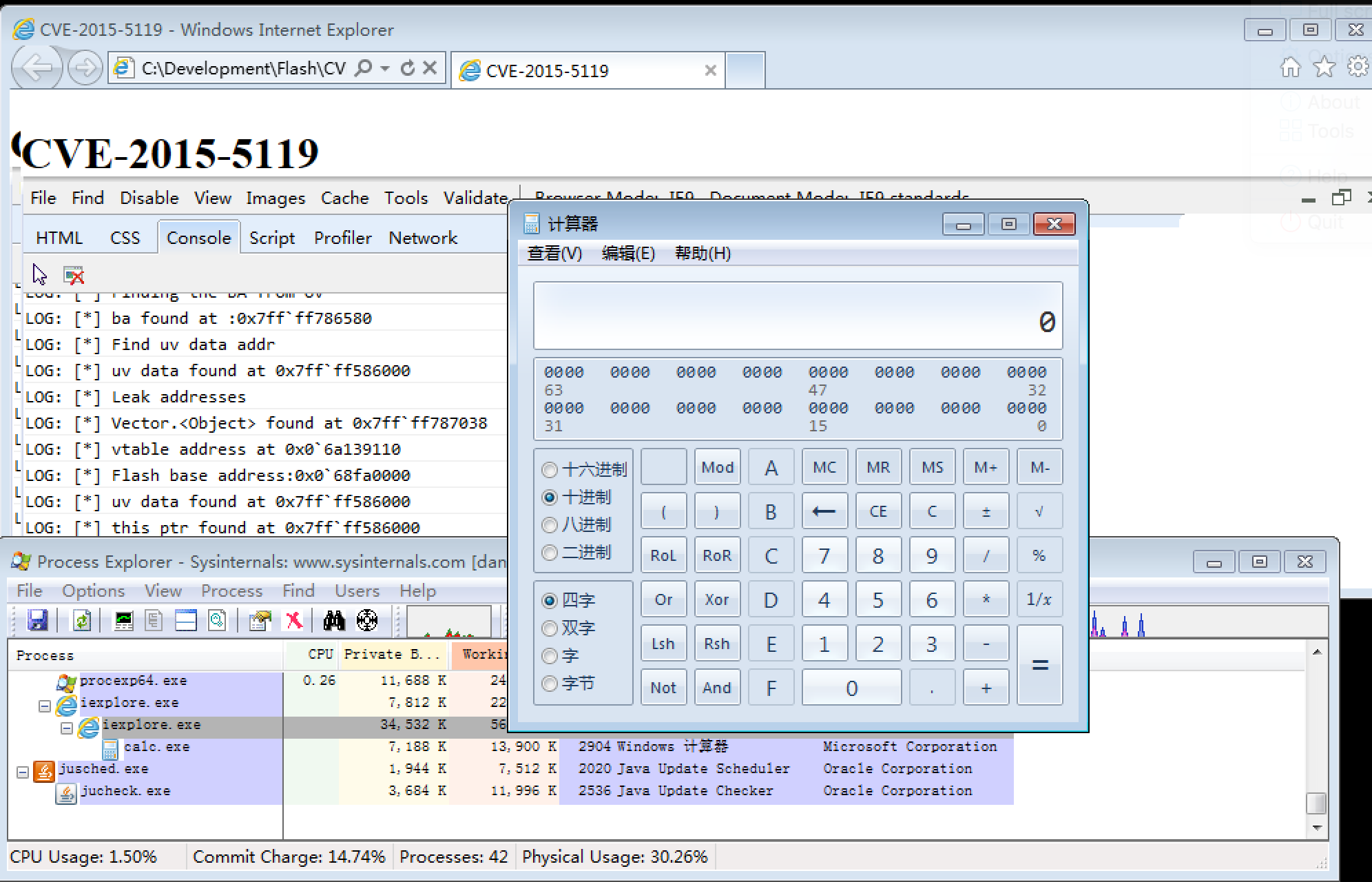Click the magnifier-page view icon in Process Explorer toolbar
The height and width of the screenshot is (882, 1372).
click(x=217, y=620)
